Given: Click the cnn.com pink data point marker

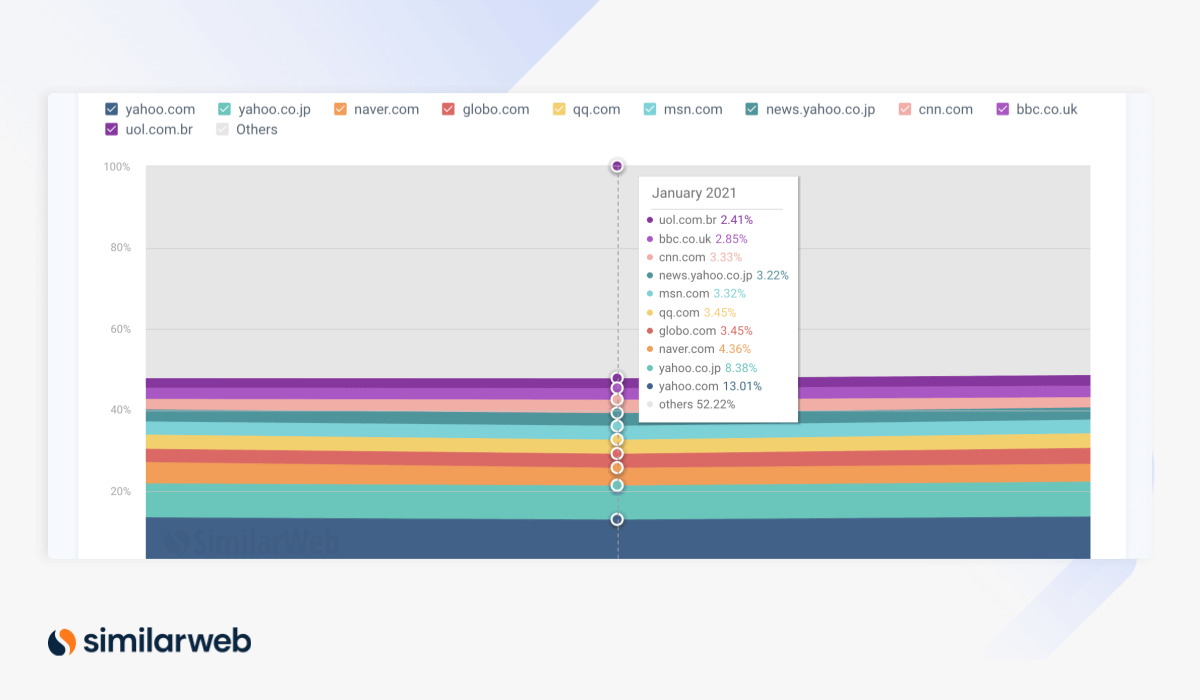Looking at the screenshot, I should point(617,399).
